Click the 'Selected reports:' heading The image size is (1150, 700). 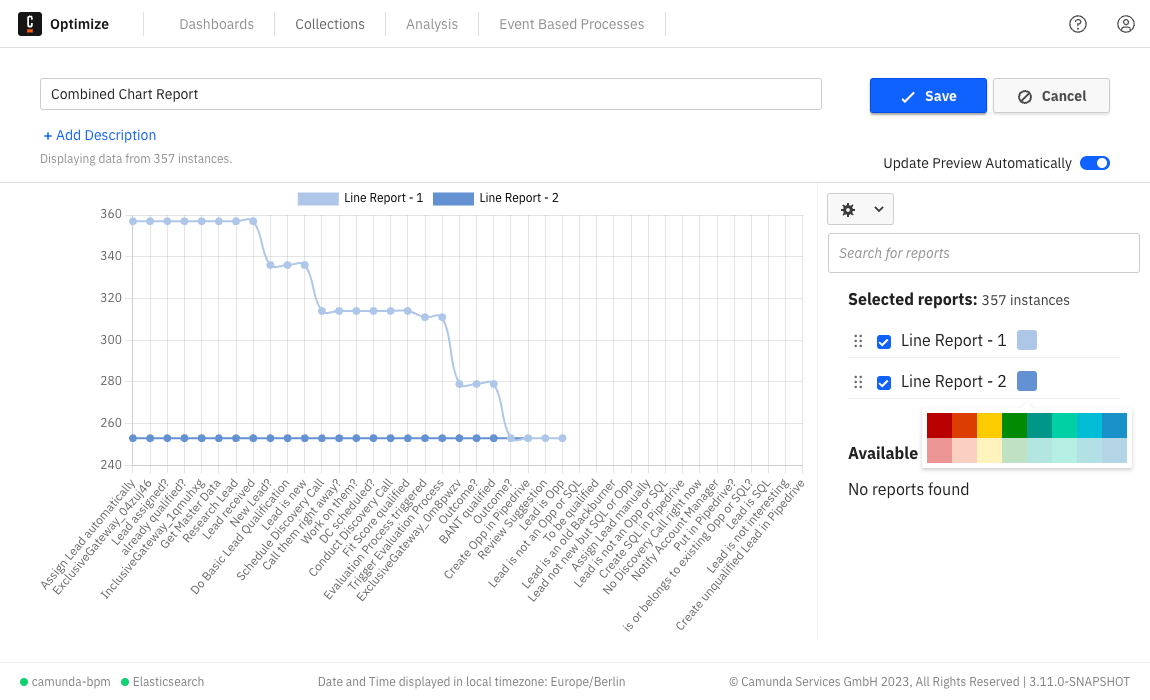[912, 299]
